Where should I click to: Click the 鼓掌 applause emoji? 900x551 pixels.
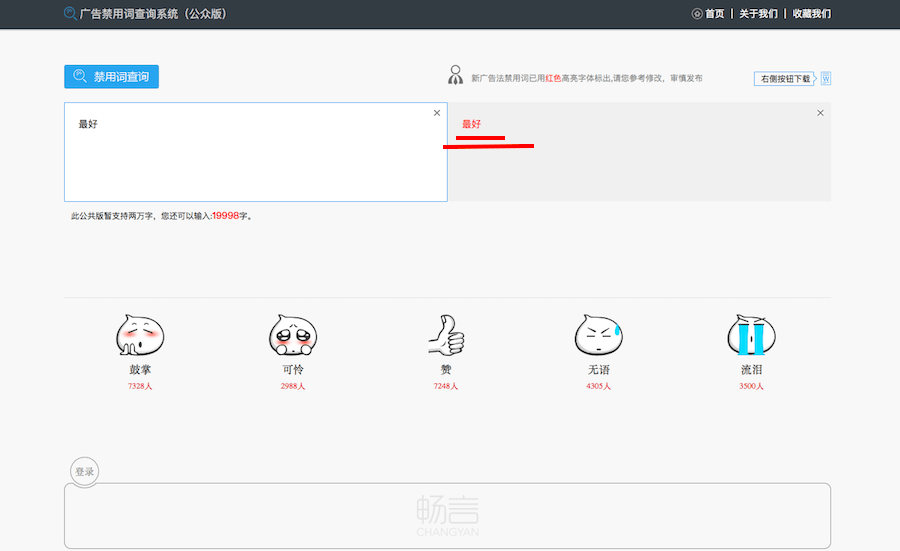(139, 335)
